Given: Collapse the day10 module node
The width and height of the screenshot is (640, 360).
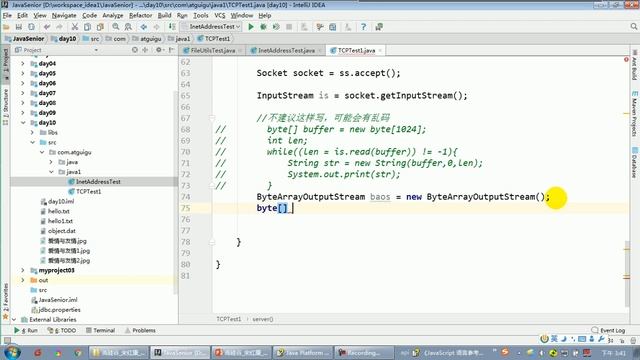Looking at the screenshot, I should coord(23,122).
